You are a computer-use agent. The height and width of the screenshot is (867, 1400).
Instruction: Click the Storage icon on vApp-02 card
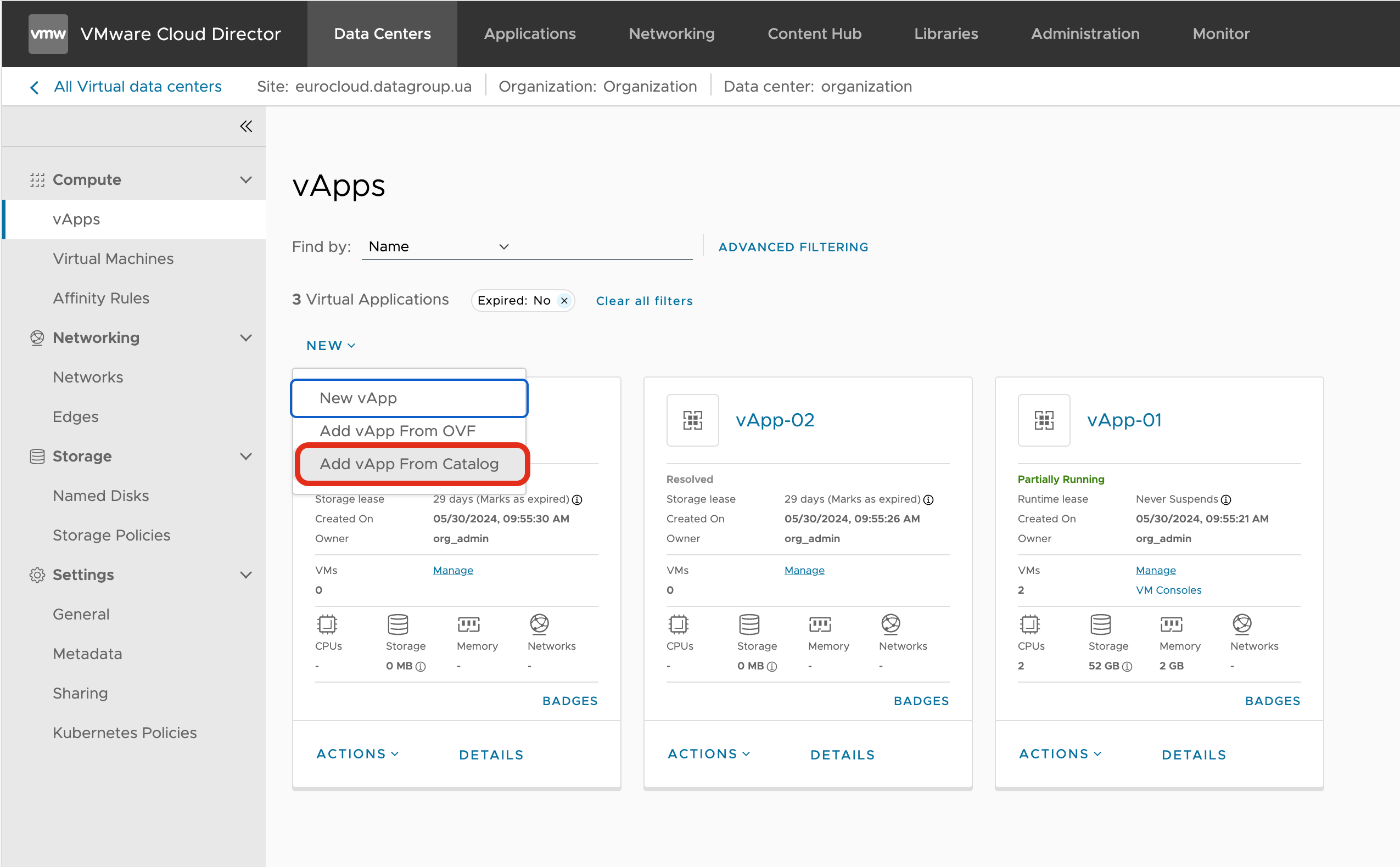tap(749, 624)
